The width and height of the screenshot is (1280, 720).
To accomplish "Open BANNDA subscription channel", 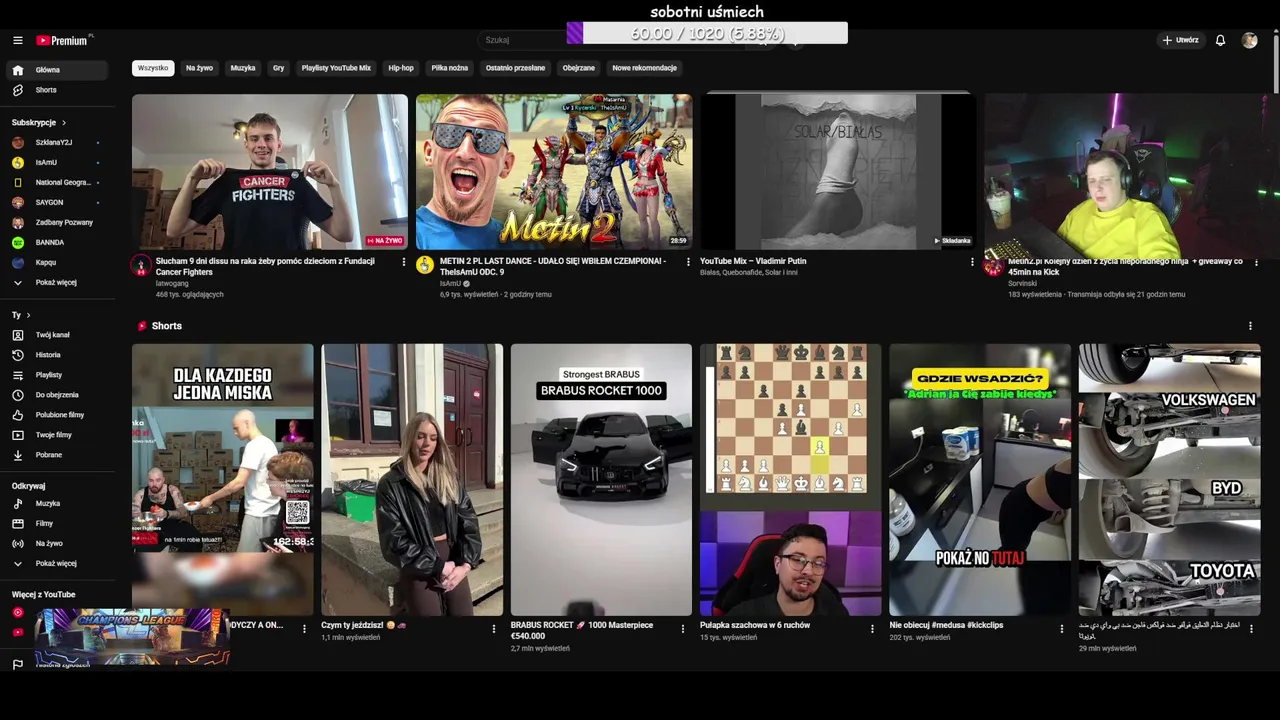I will pos(56,242).
